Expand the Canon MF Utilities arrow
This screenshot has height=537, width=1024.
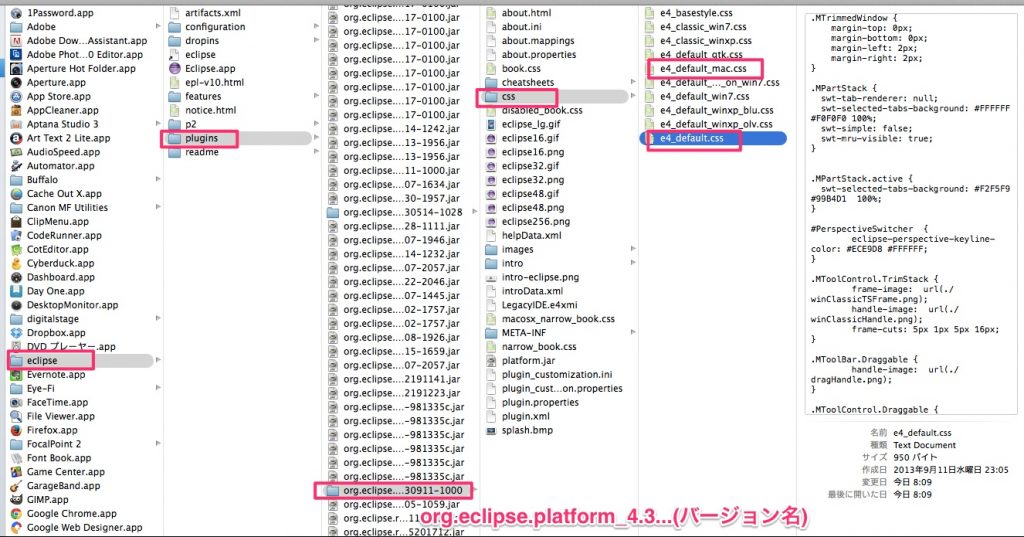click(157, 208)
